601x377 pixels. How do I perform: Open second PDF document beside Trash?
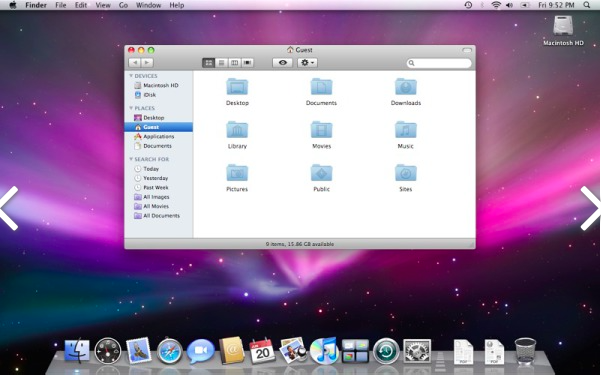click(494, 352)
